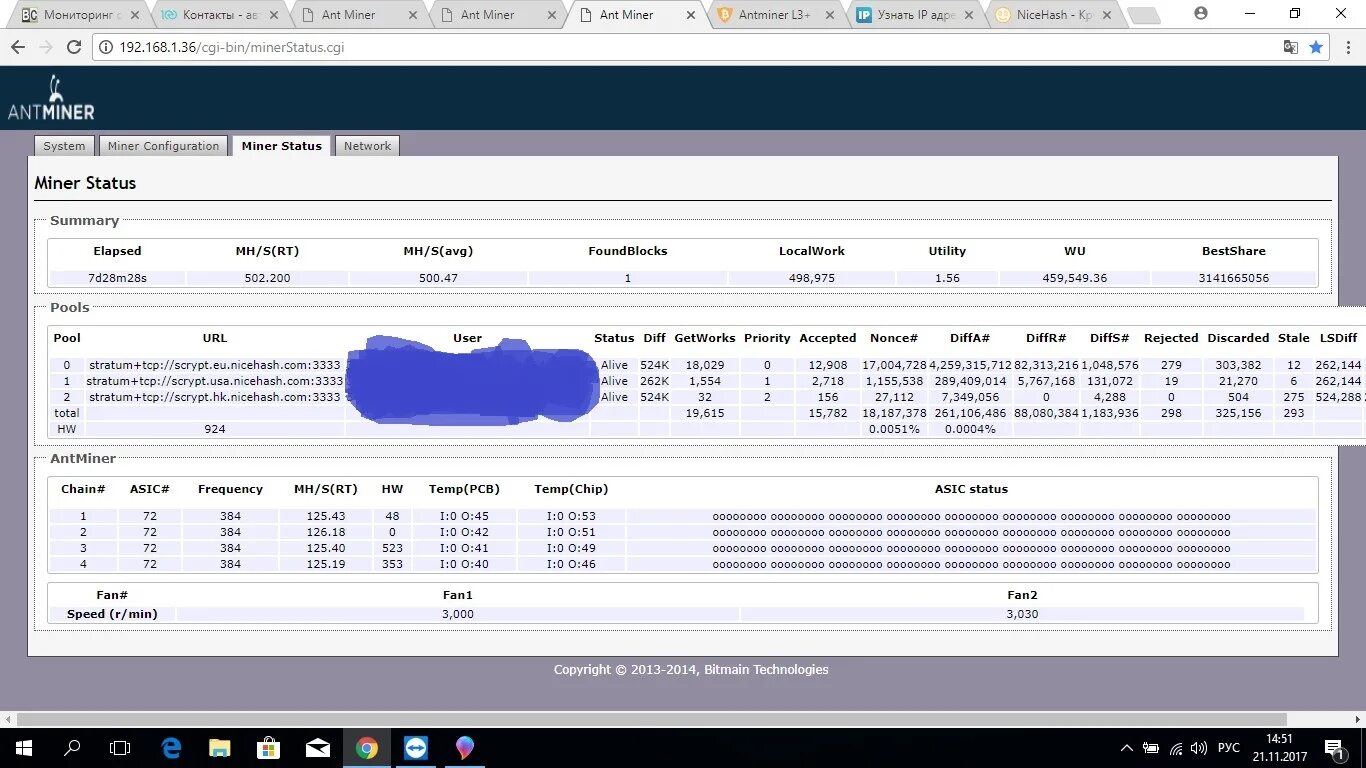Viewport: 1366px width, 768px height.
Task: Select the Miner Status tab
Action: point(282,146)
